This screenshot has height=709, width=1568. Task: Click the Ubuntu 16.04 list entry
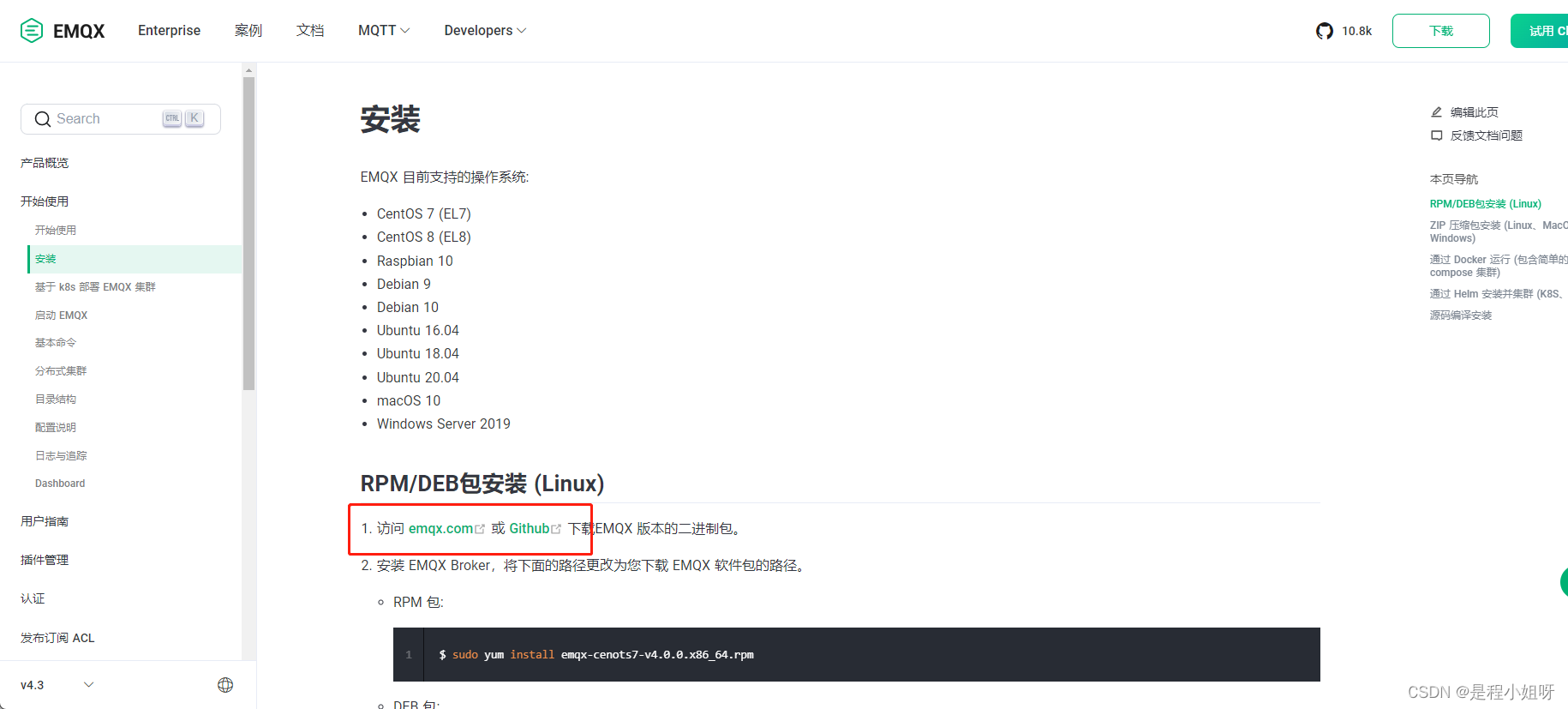click(x=418, y=331)
